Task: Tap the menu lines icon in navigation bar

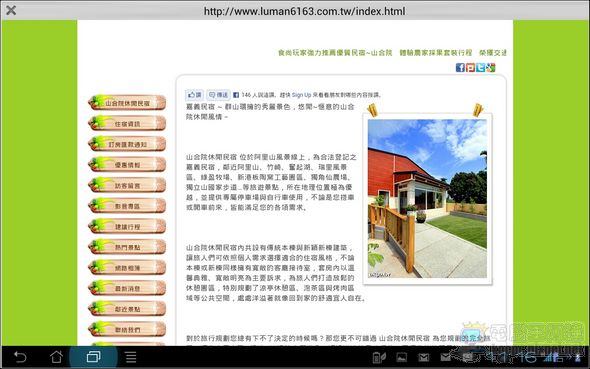Action: tap(131, 357)
